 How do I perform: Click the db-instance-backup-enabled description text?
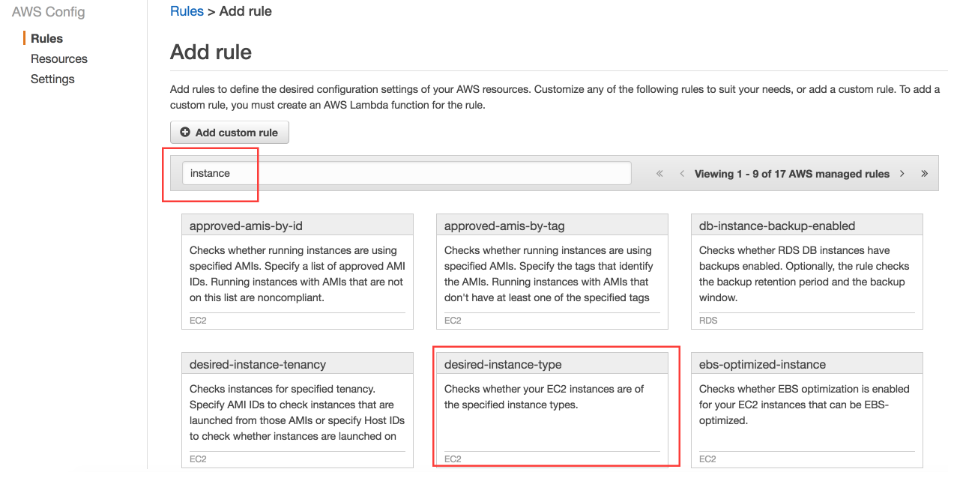[804, 274]
